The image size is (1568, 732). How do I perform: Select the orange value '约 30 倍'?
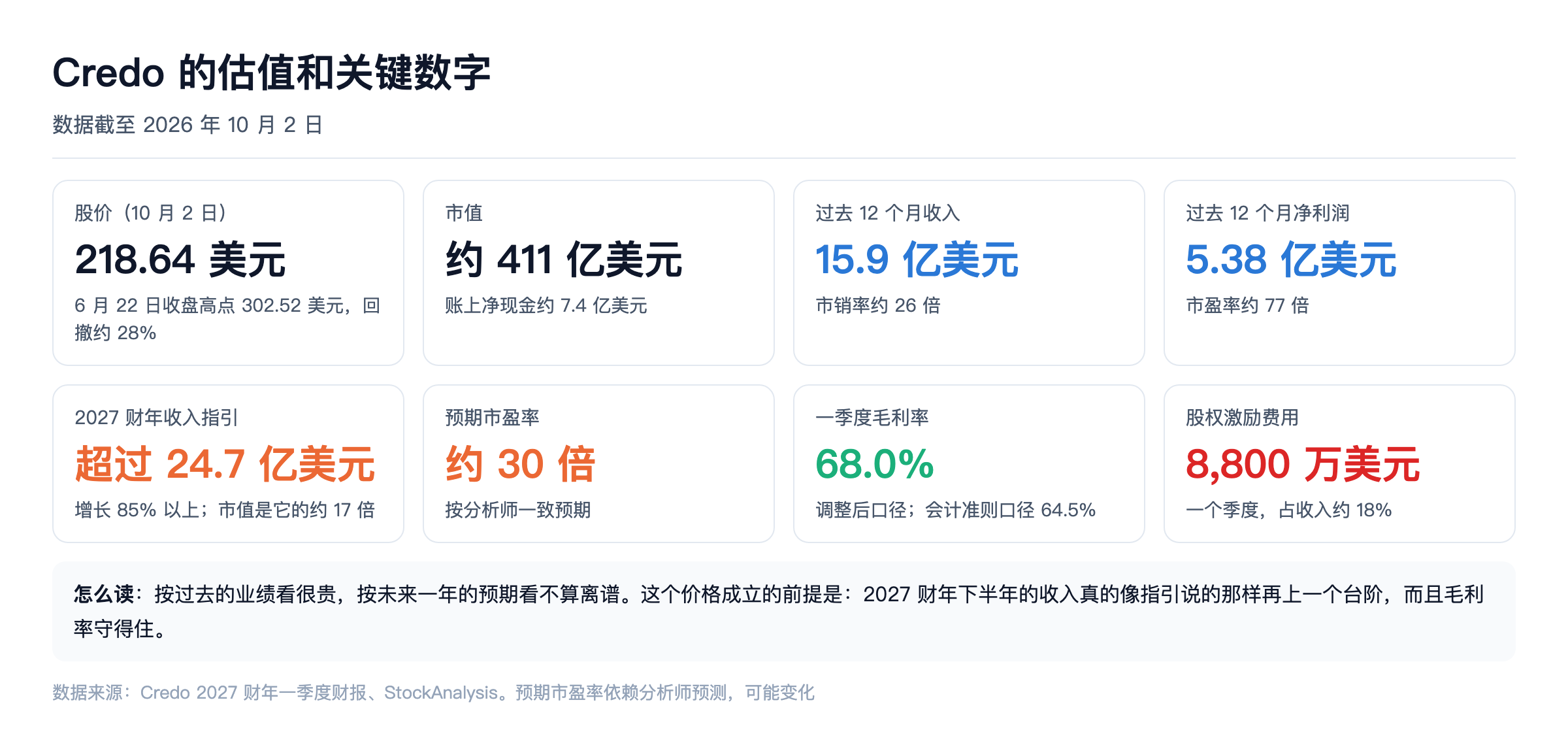(x=520, y=464)
